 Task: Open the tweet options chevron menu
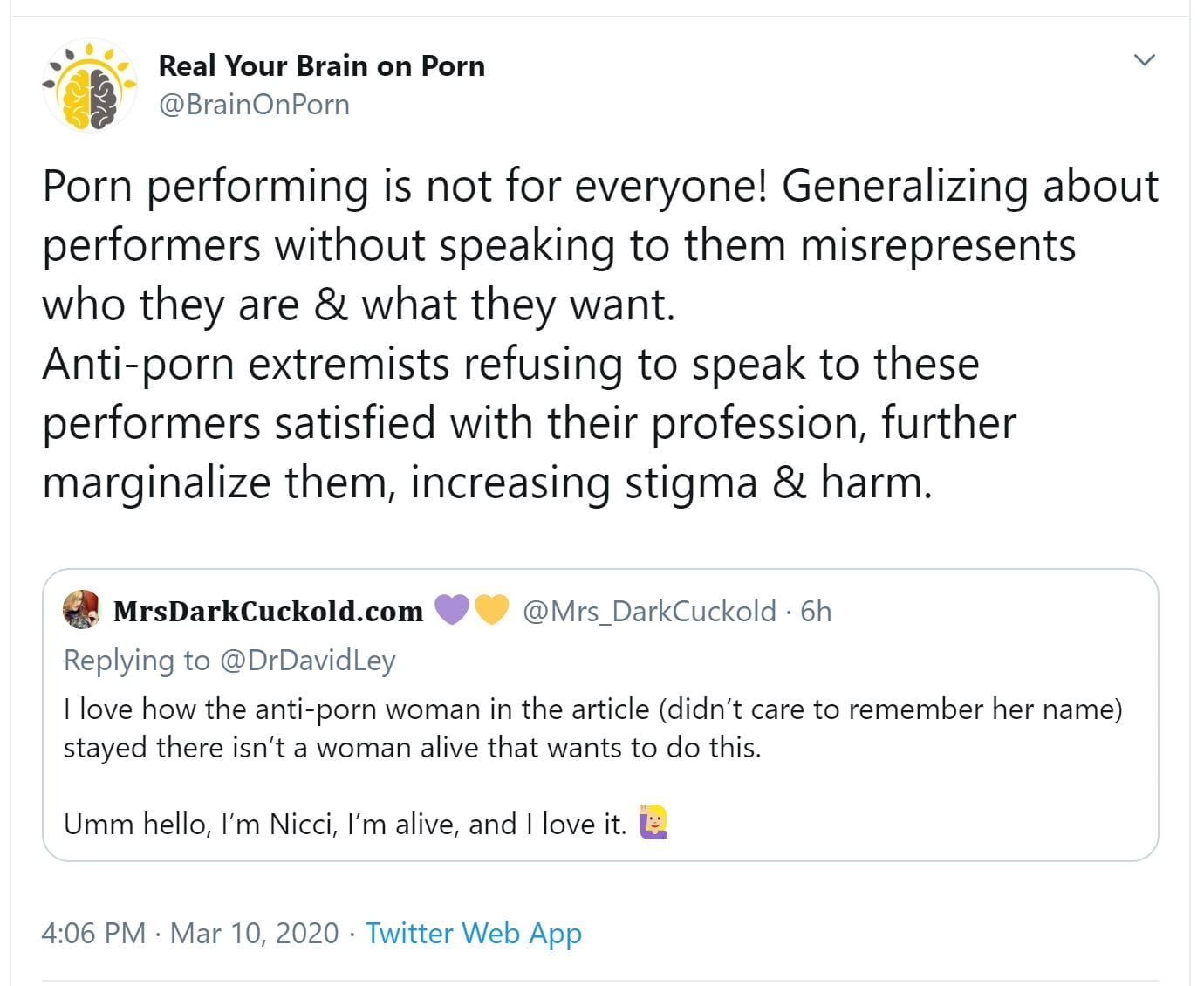(1144, 60)
